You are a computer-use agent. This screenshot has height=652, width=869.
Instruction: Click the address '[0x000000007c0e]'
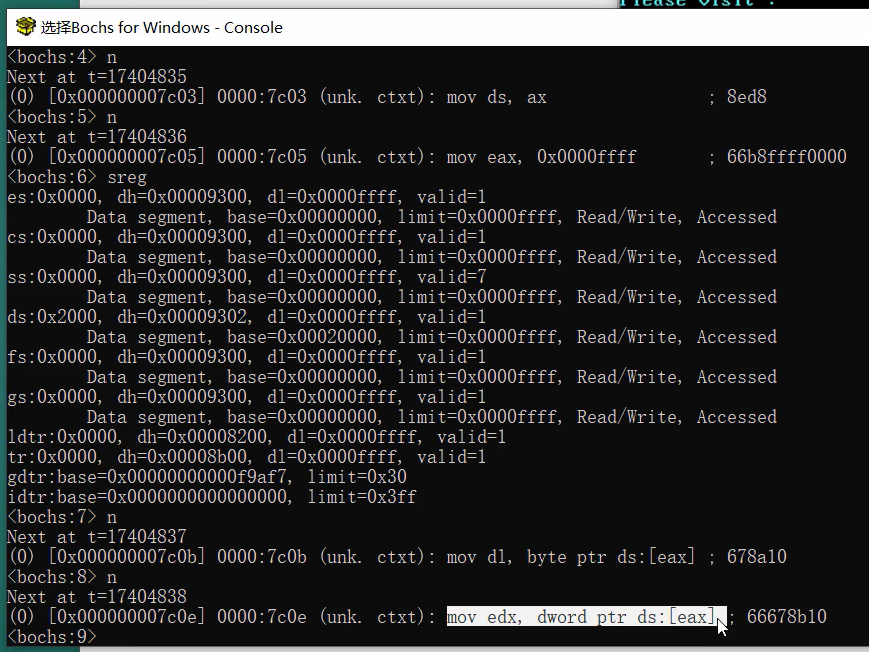click(127, 617)
